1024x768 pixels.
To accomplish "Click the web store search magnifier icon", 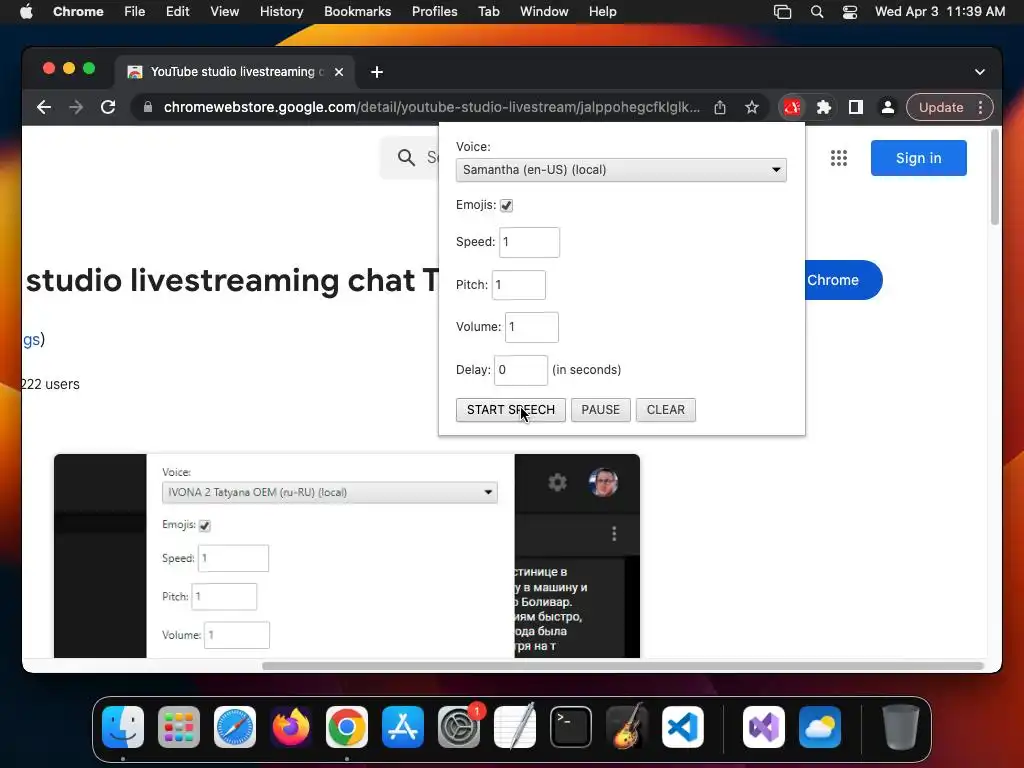I will [406, 157].
